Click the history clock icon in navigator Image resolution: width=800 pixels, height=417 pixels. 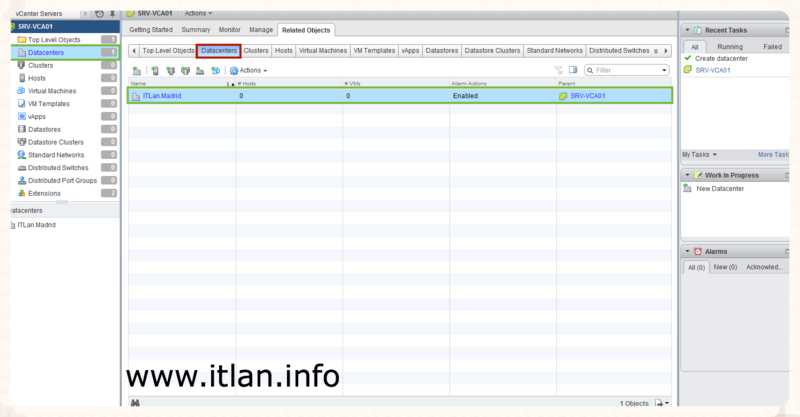point(98,13)
